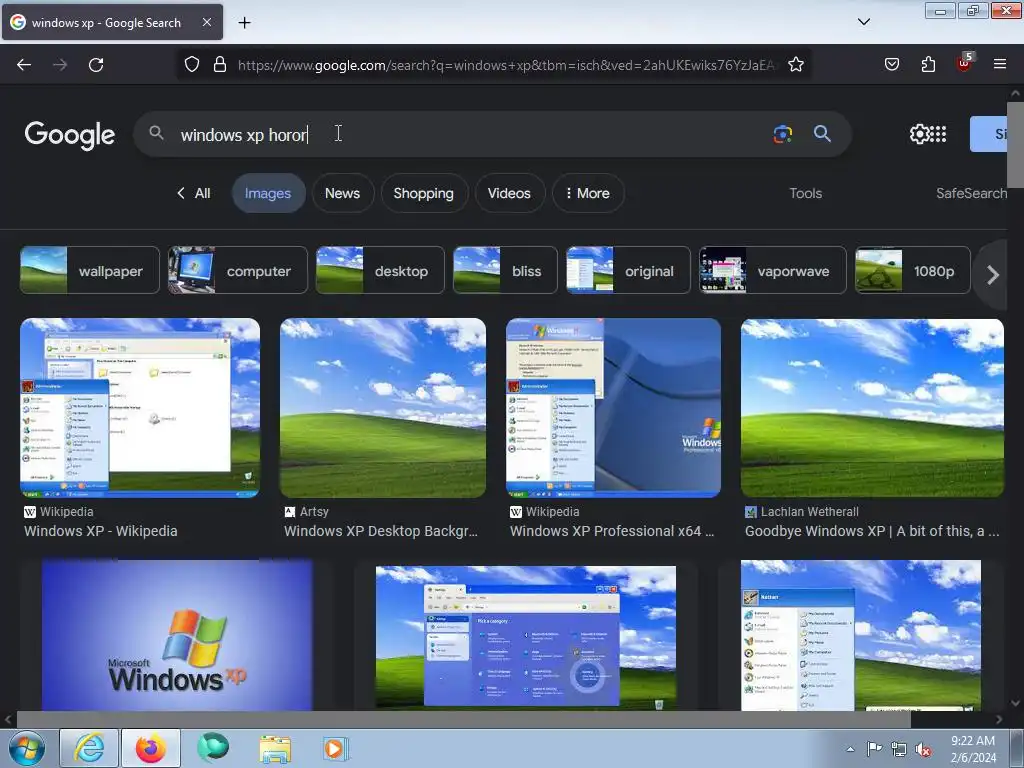Switch to the All results tab

[194, 193]
